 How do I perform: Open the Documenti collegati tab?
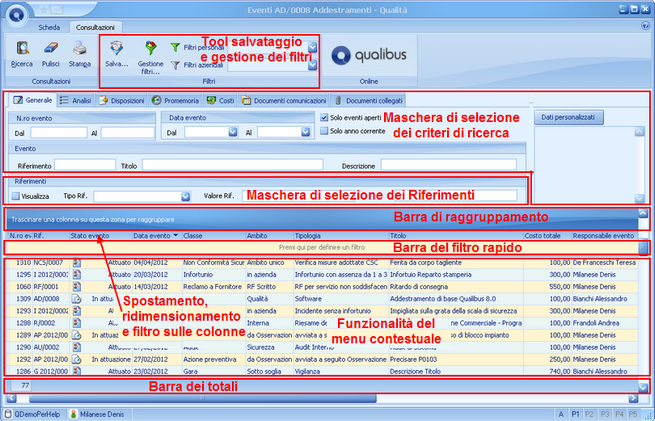coord(368,101)
